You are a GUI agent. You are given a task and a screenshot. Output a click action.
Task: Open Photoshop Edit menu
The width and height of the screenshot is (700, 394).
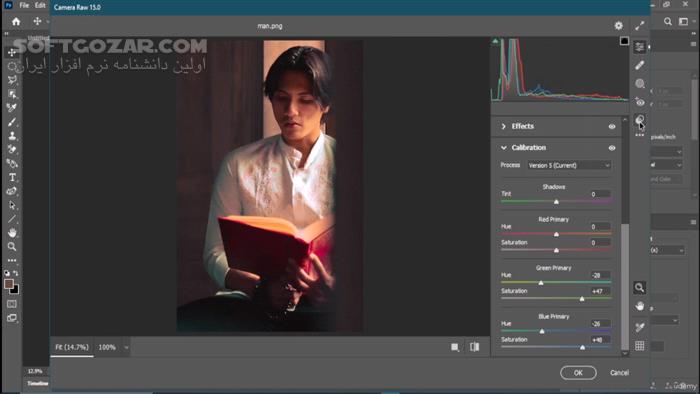[40, 5]
